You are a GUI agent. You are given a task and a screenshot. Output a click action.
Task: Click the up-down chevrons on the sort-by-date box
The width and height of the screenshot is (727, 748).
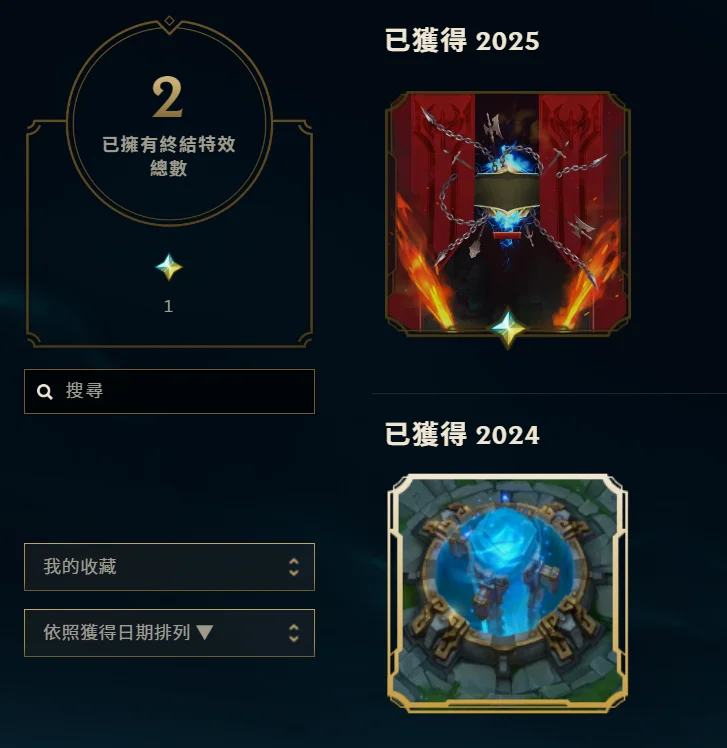coord(294,633)
